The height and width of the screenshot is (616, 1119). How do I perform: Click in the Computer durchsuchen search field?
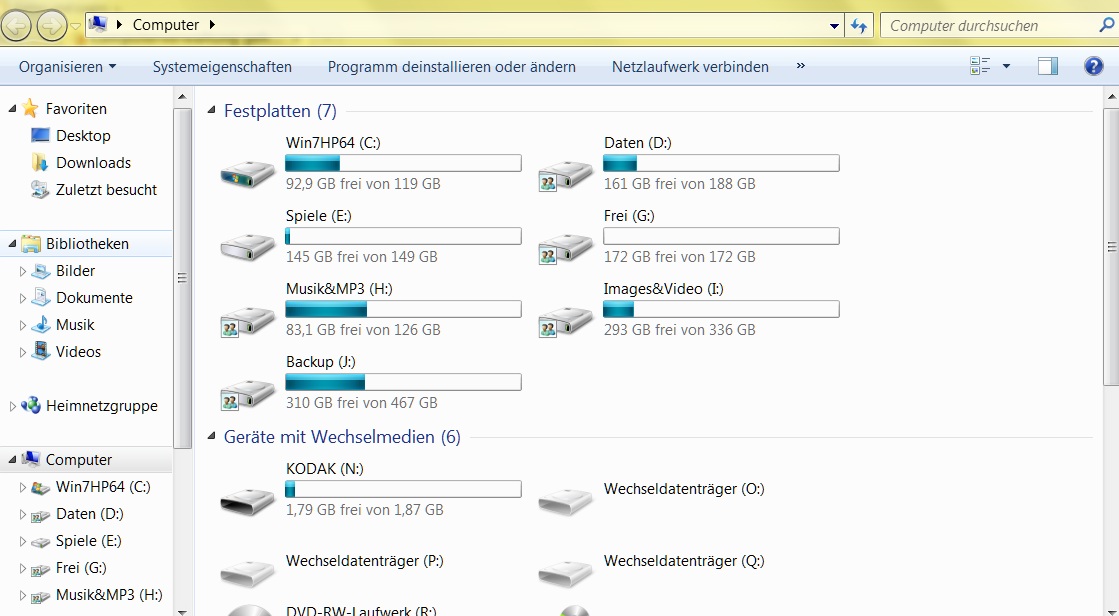(x=990, y=26)
